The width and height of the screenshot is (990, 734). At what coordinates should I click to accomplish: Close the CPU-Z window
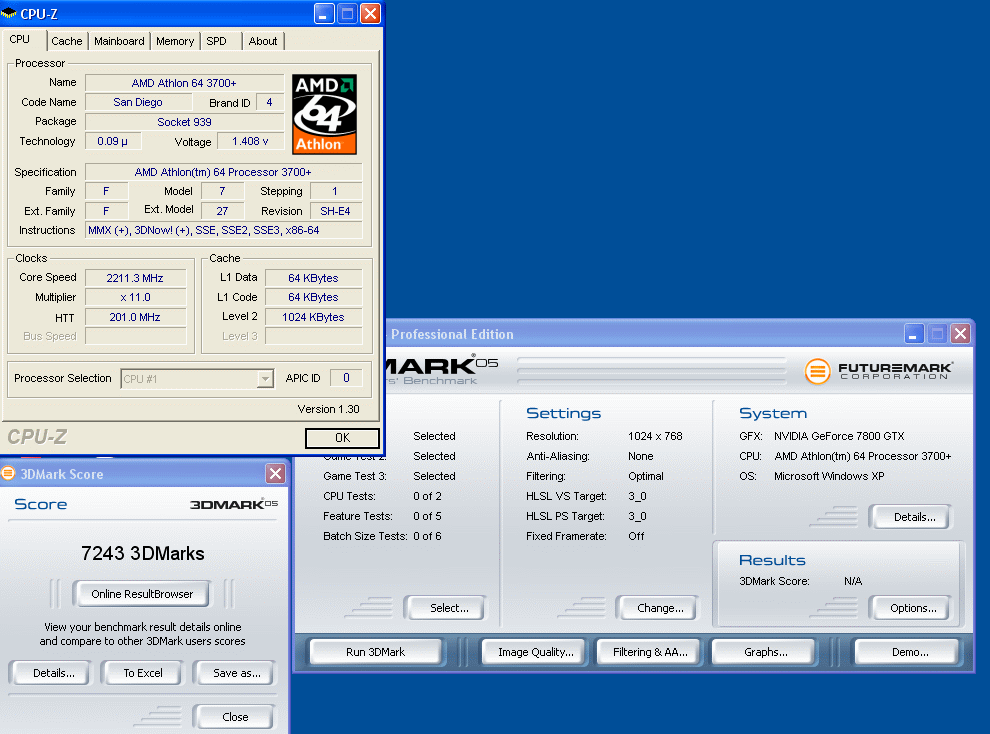(371, 13)
